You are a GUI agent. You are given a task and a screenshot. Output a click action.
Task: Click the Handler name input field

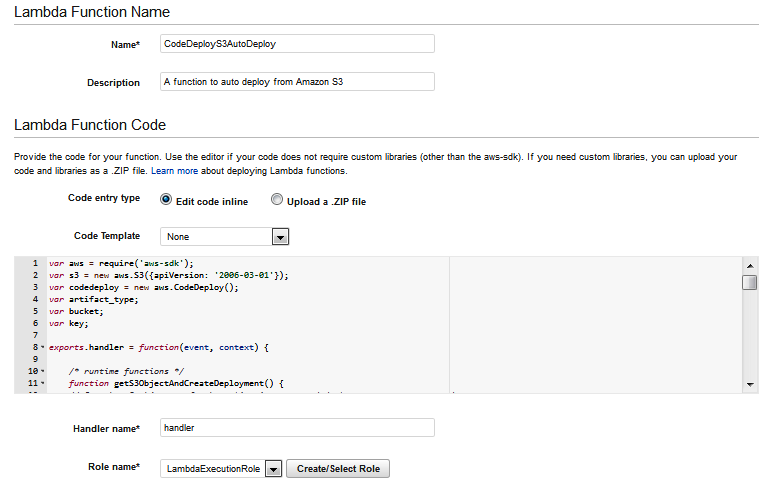[x=297, y=428]
